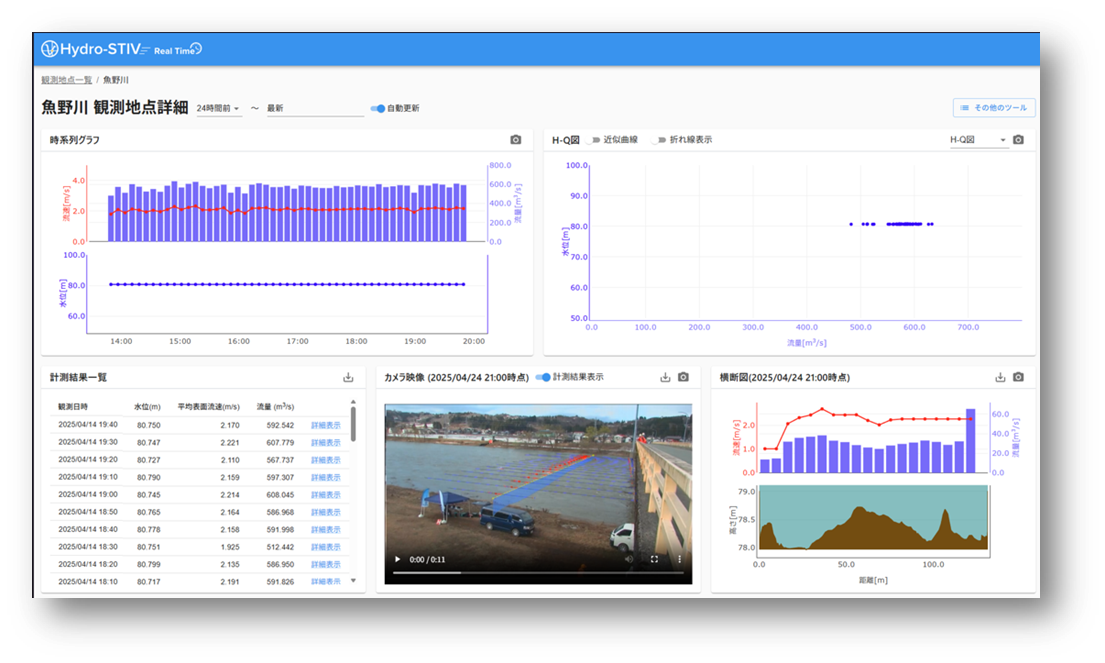The image size is (1105, 663).
Task: Select the flow value 512.442
Action: click(x=280, y=547)
